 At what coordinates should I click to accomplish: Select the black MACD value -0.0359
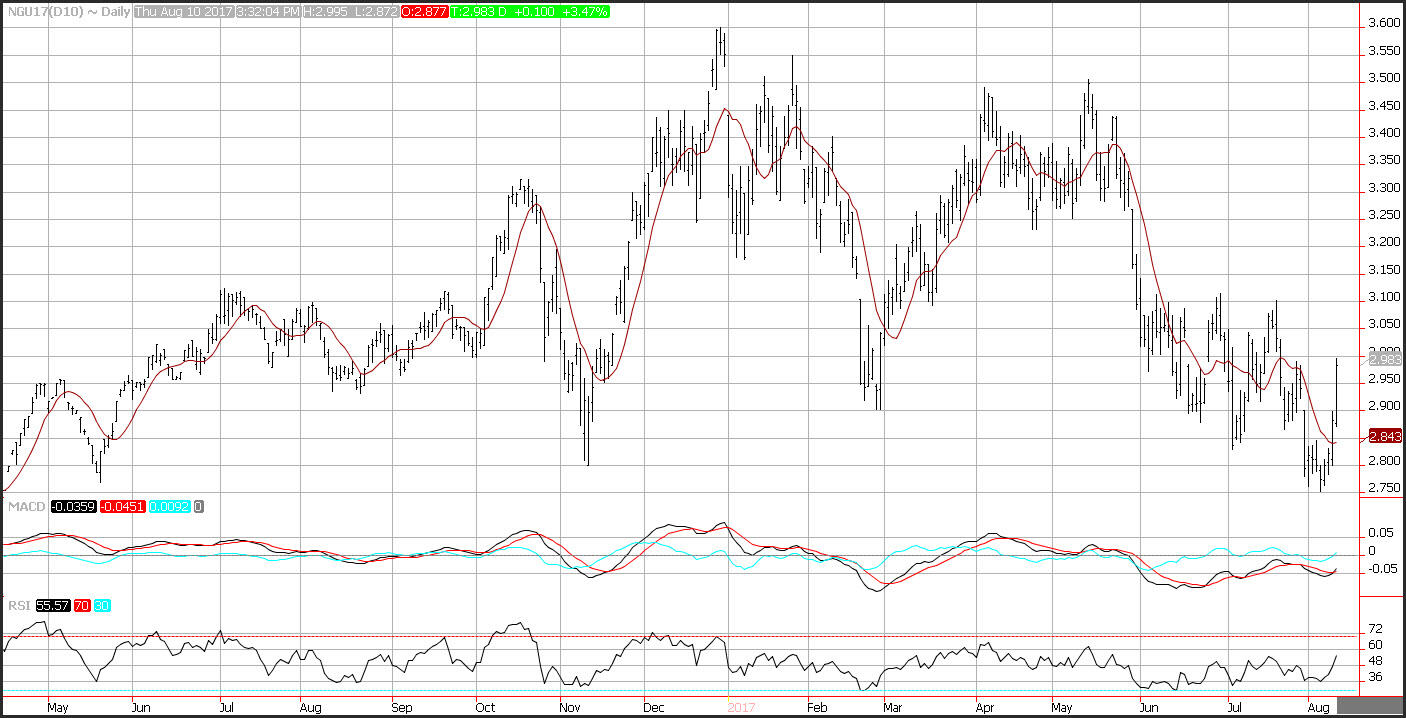point(74,507)
